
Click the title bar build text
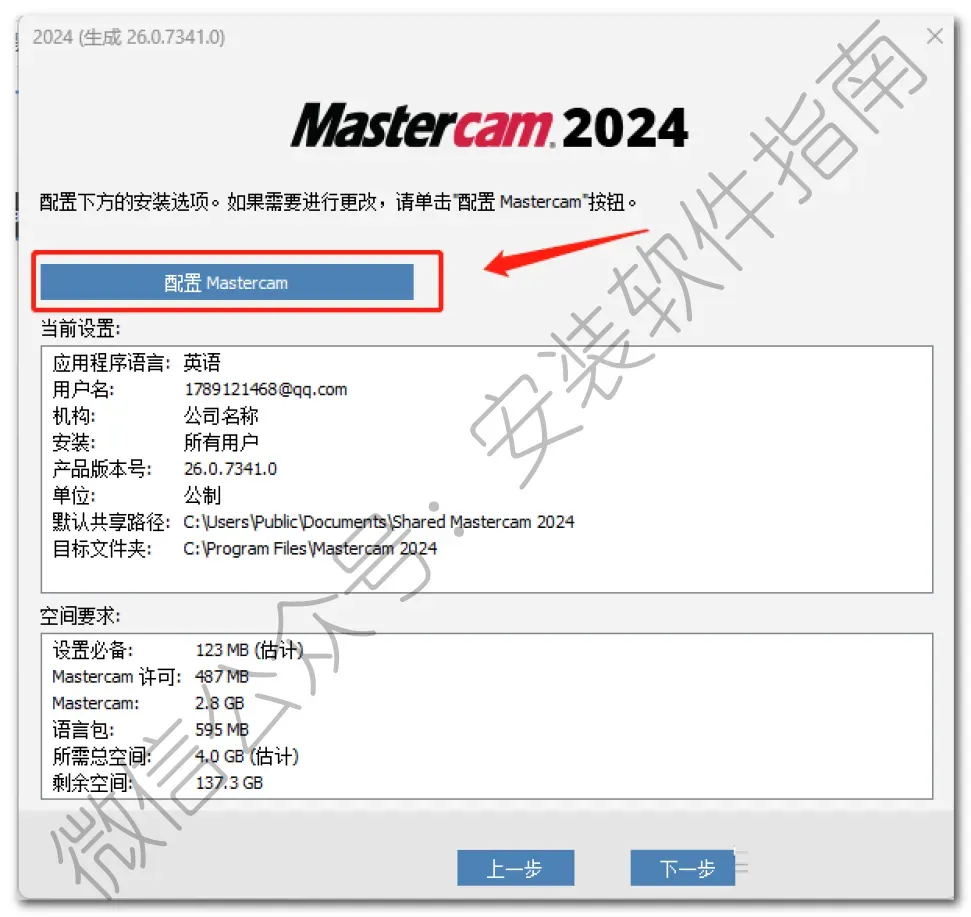[129, 37]
